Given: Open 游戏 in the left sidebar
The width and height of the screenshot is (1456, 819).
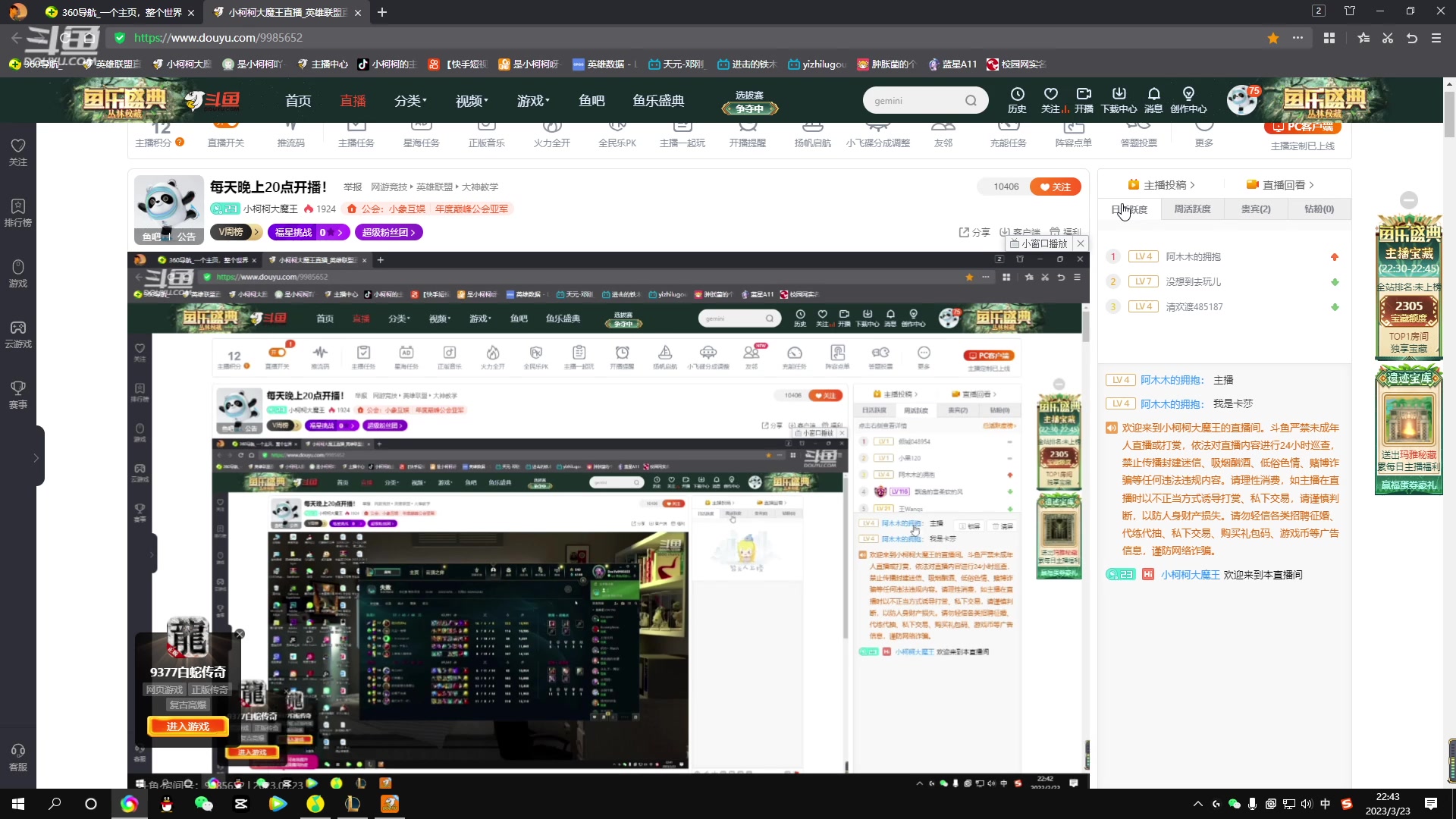Looking at the screenshot, I should (18, 273).
